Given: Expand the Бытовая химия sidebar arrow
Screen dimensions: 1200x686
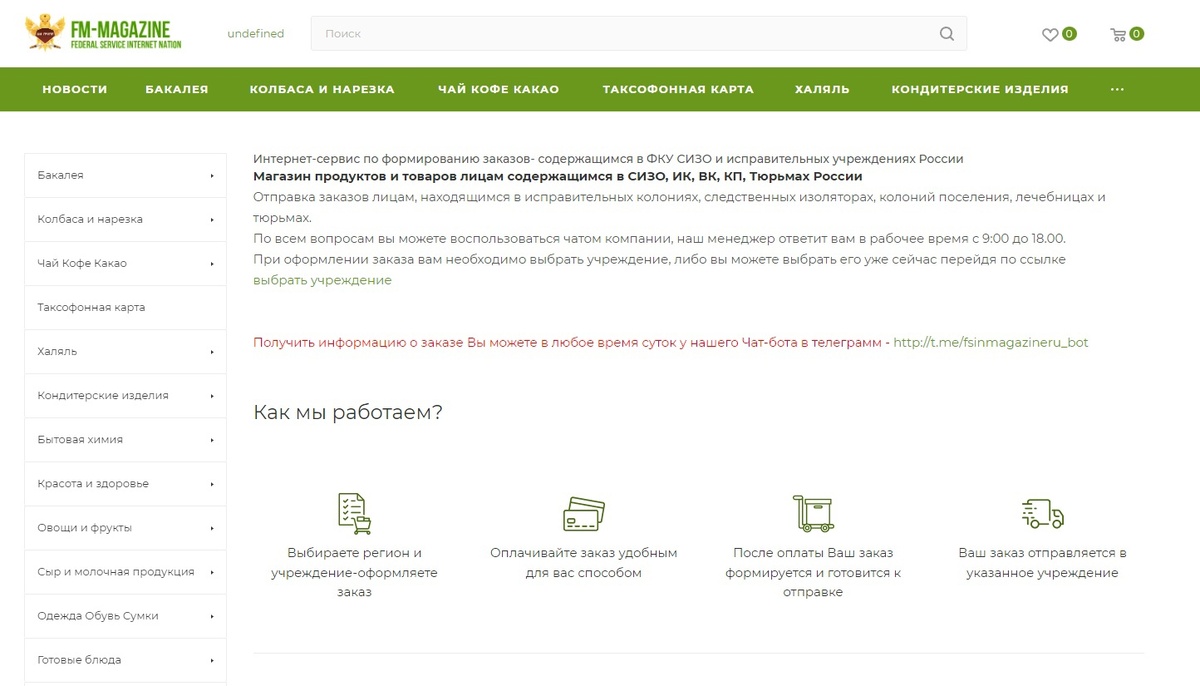Looking at the screenshot, I should 212,440.
